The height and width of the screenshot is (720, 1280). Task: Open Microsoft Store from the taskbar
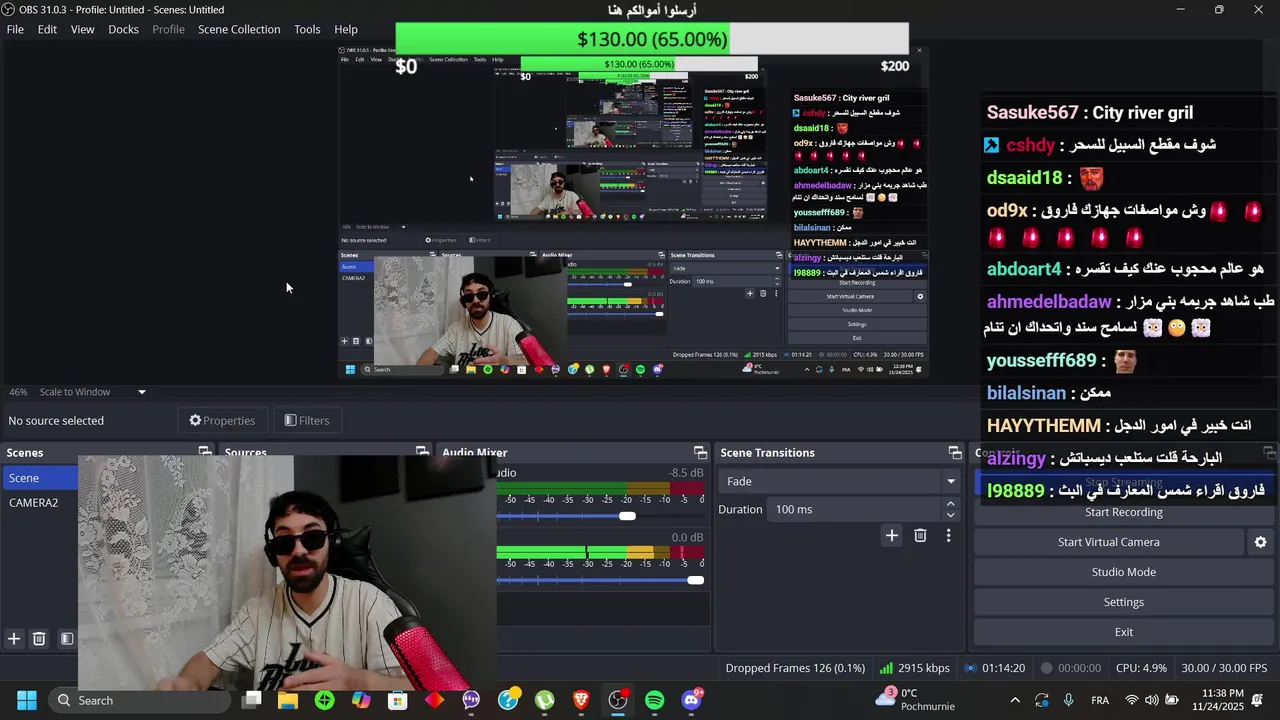tap(397, 700)
